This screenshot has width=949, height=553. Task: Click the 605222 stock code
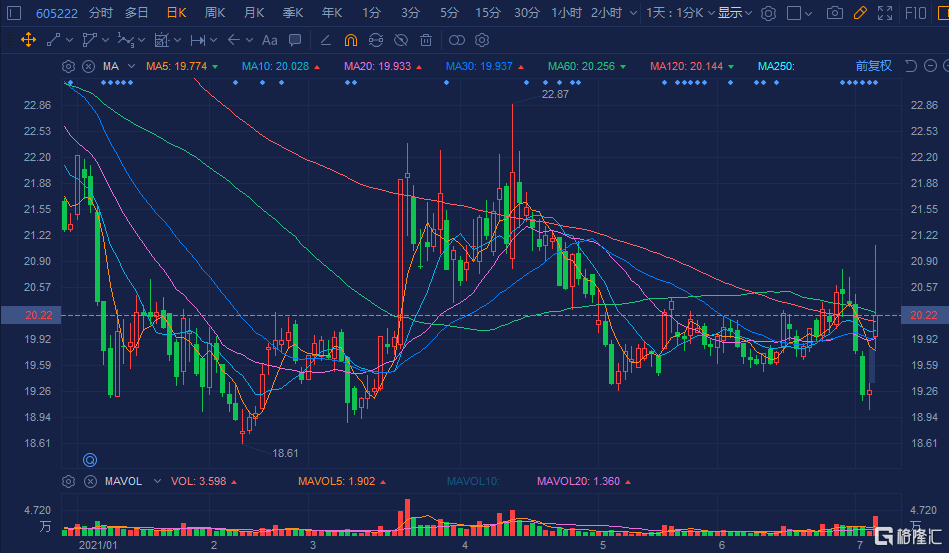[56, 13]
